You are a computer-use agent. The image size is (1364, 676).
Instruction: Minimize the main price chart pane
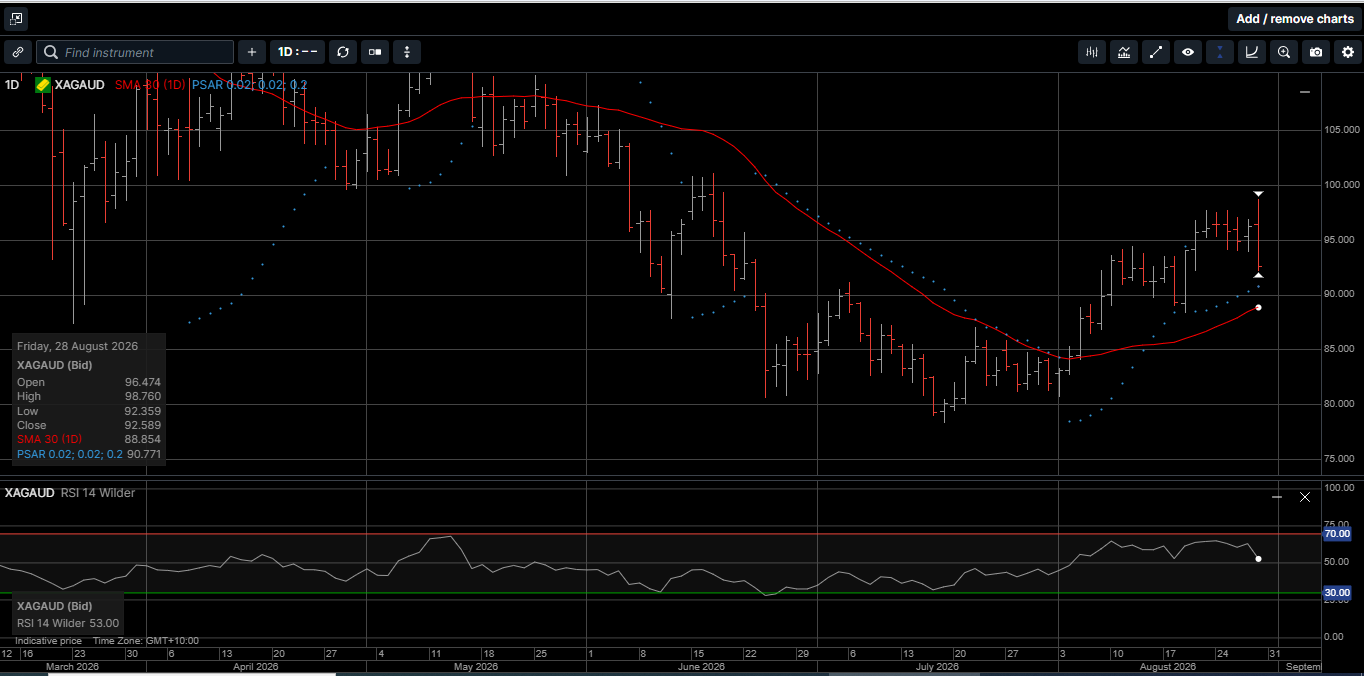[x=1305, y=92]
